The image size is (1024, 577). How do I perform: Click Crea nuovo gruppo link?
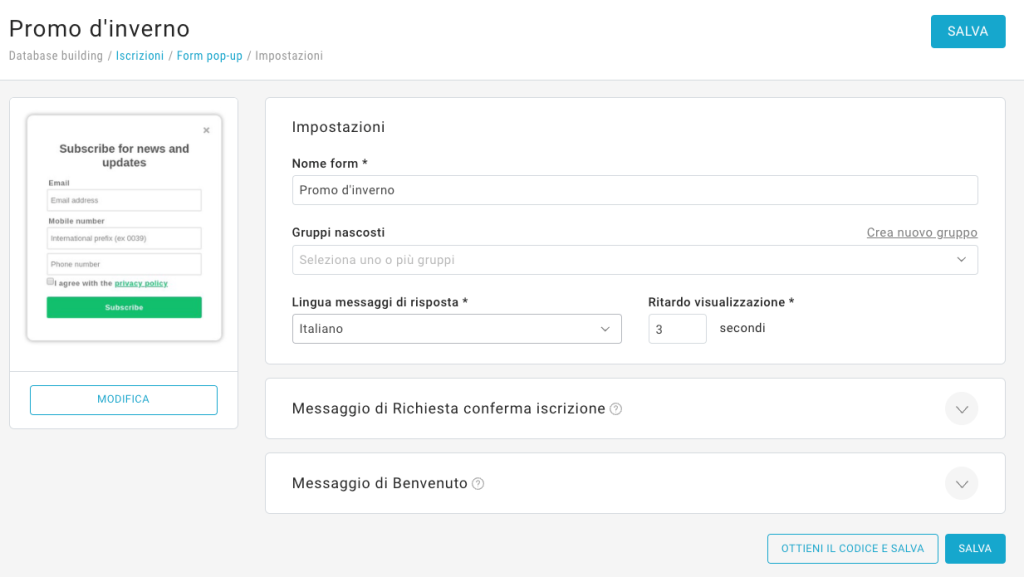[921, 233]
